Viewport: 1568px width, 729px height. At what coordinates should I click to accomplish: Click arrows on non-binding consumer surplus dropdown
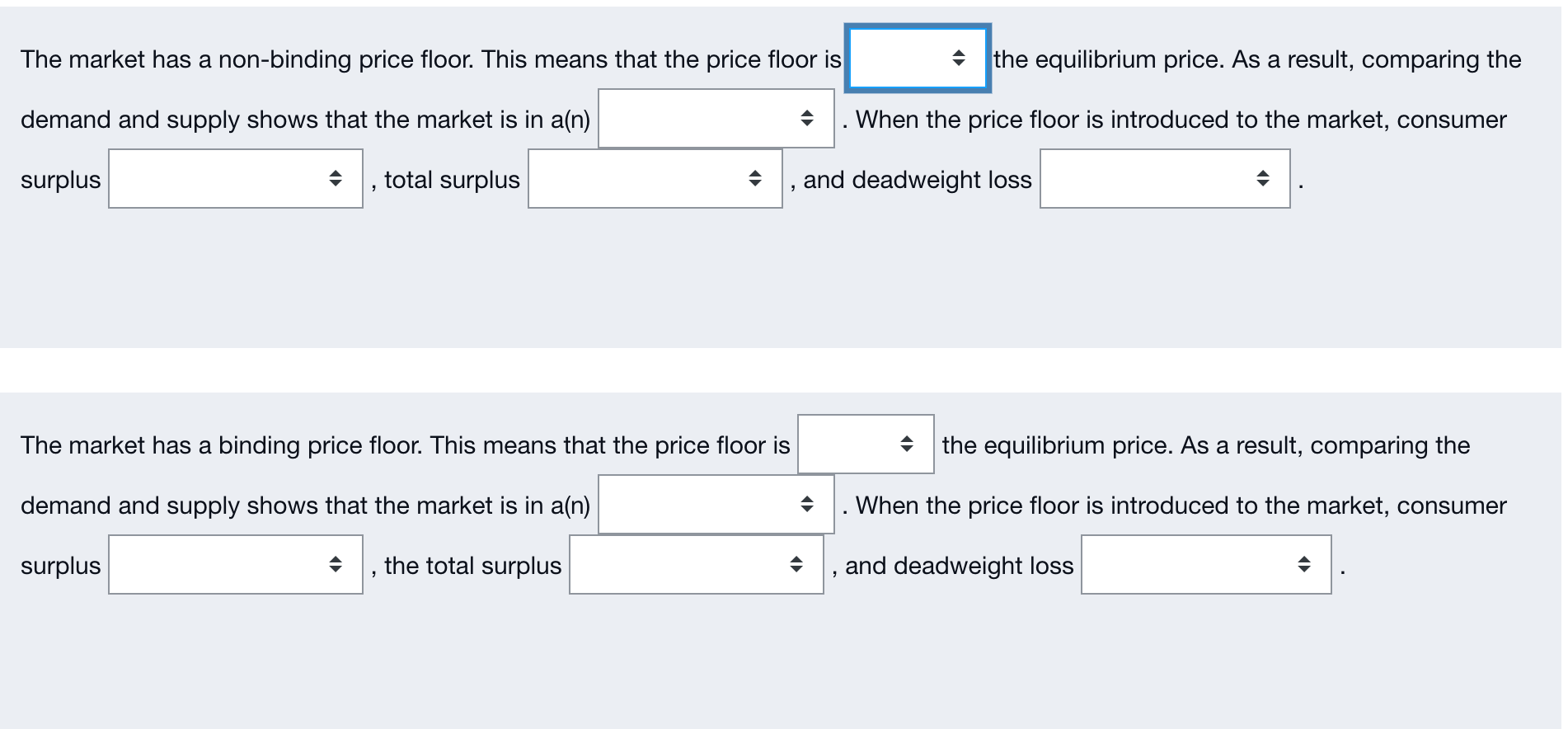coord(336,179)
